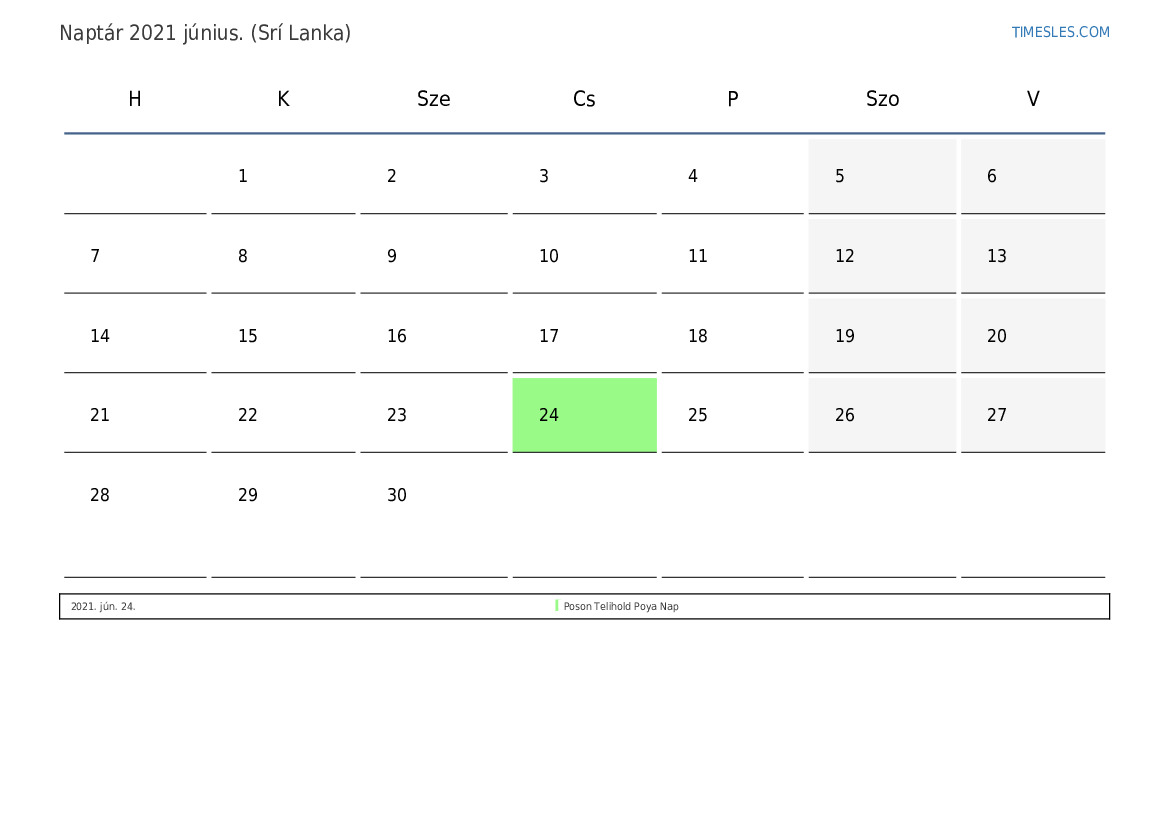Click the calendar title Naptár 2021 június
Screen dimensions: 1169x827
click(205, 34)
